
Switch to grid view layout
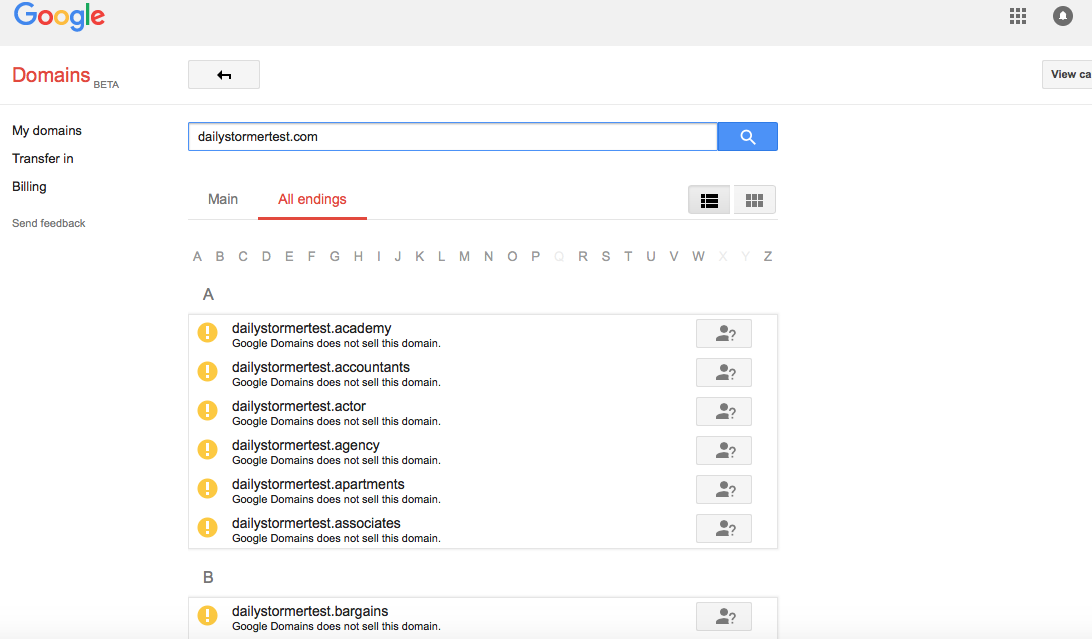coord(754,200)
